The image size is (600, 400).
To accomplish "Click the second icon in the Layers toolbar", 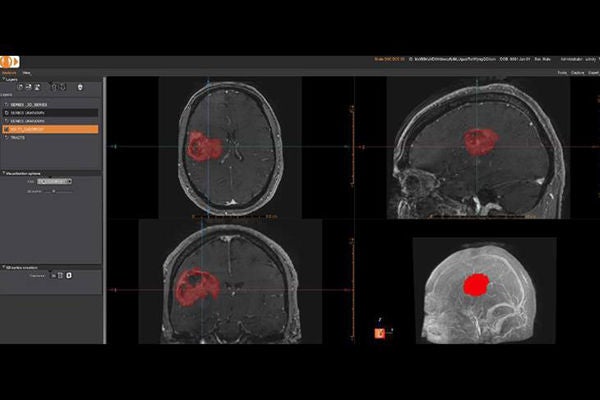I will [x=29, y=87].
